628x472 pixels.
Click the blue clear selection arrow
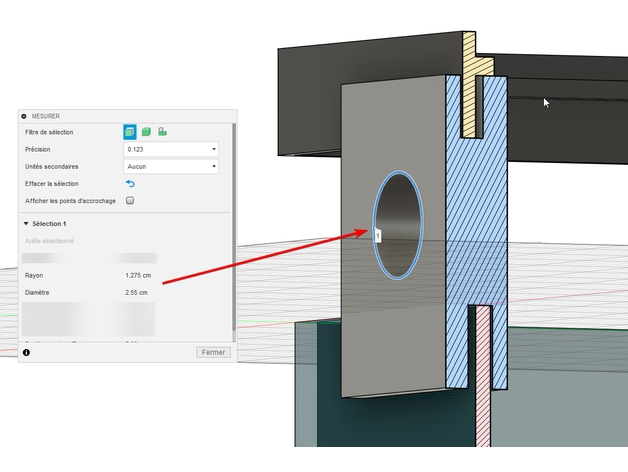pos(130,184)
